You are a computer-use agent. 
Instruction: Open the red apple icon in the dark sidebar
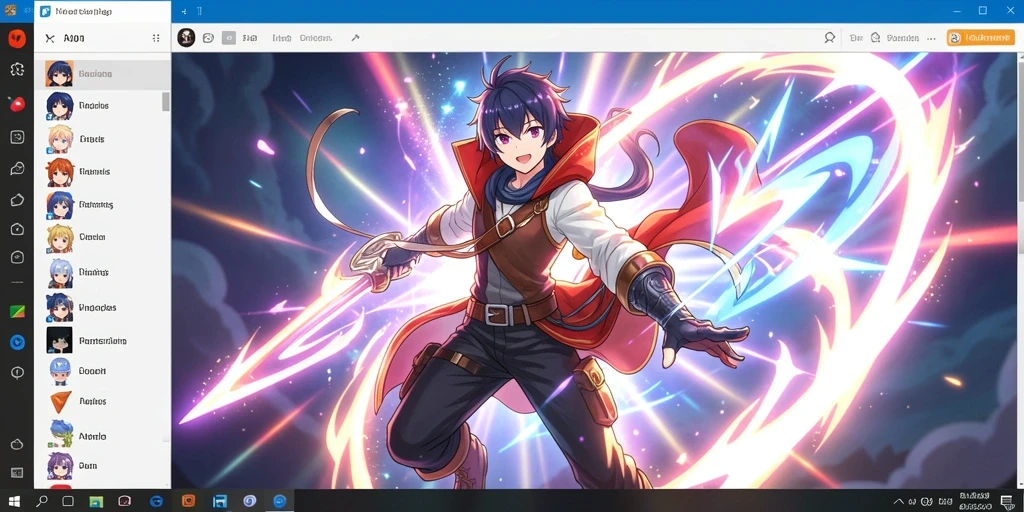coord(17,103)
